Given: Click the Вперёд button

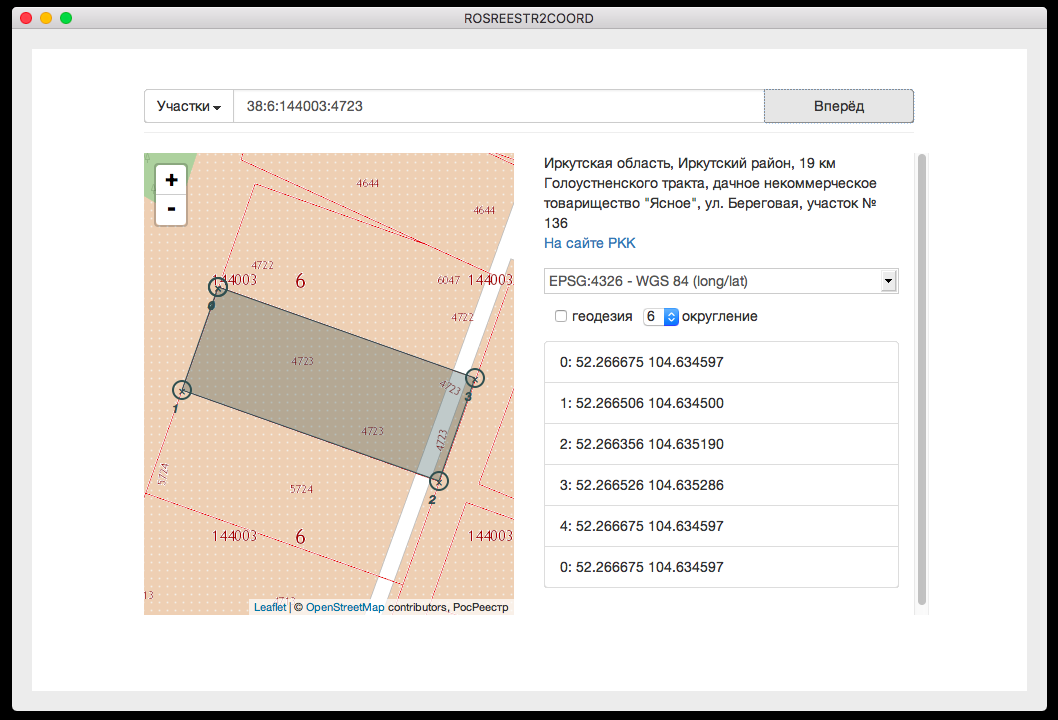Looking at the screenshot, I should pos(838,106).
